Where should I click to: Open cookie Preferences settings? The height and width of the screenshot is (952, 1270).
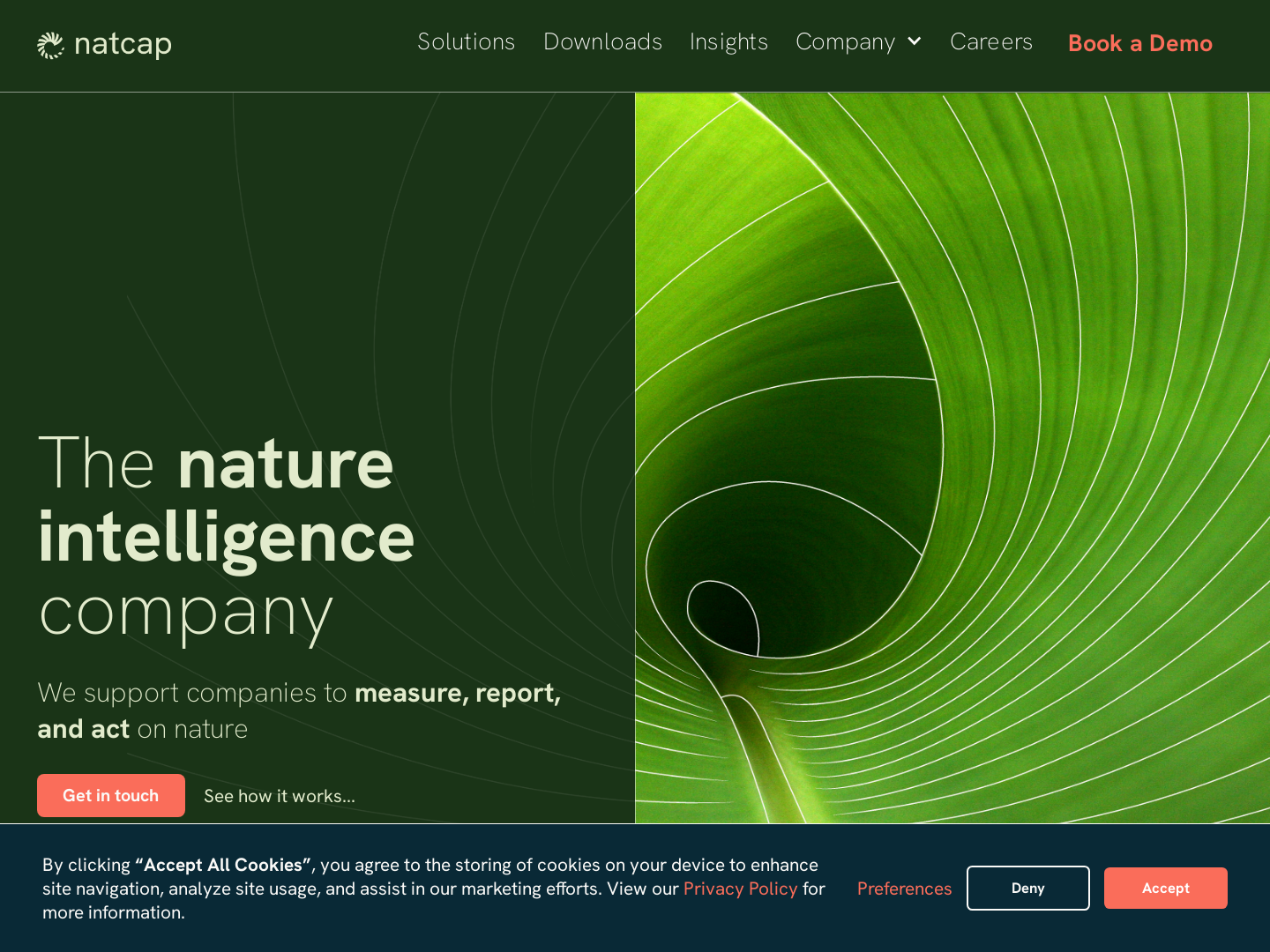(904, 889)
